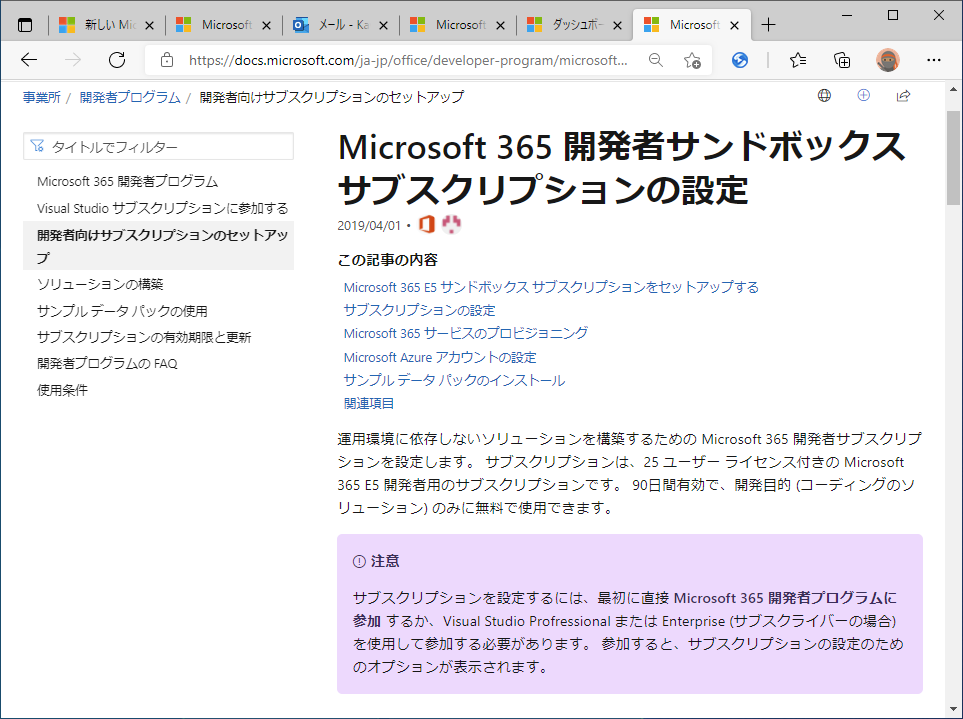Open the Collections panel
Screen dimensions: 963x719
(842, 60)
